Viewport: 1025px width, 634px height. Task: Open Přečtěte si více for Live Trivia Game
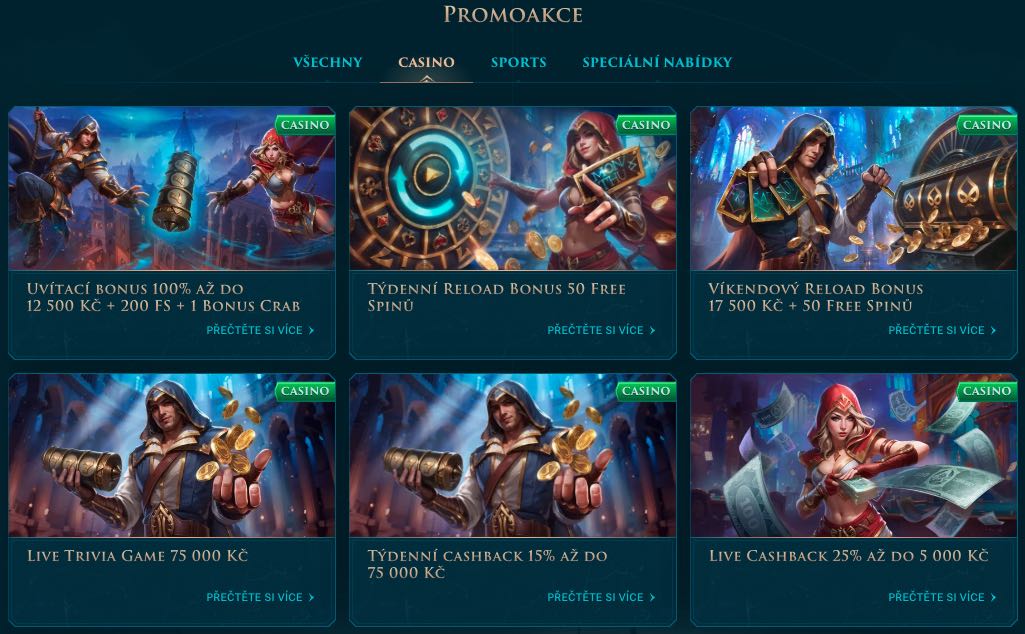coord(260,597)
